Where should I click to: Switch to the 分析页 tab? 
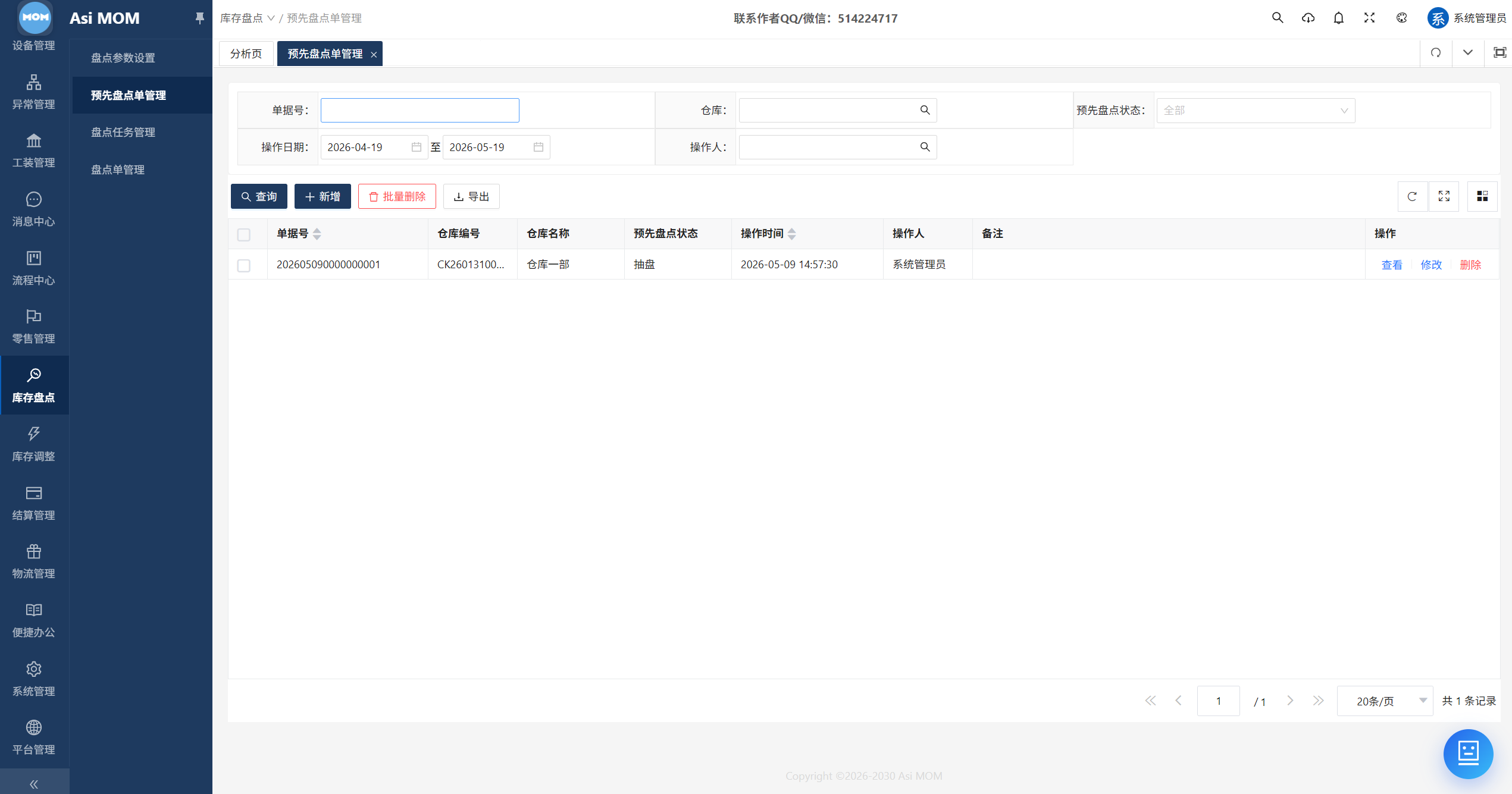pos(246,54)
